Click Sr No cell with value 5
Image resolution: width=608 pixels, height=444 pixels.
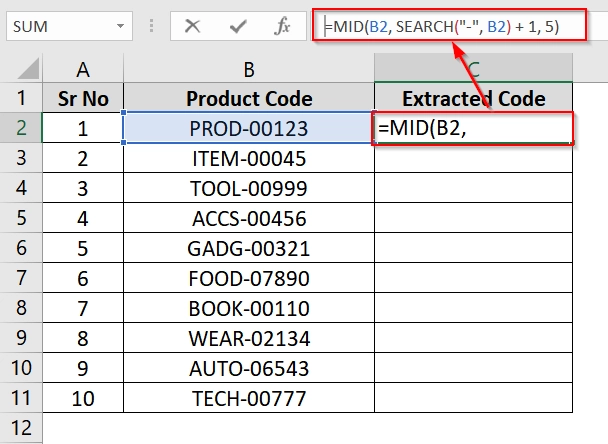(83, 248)
